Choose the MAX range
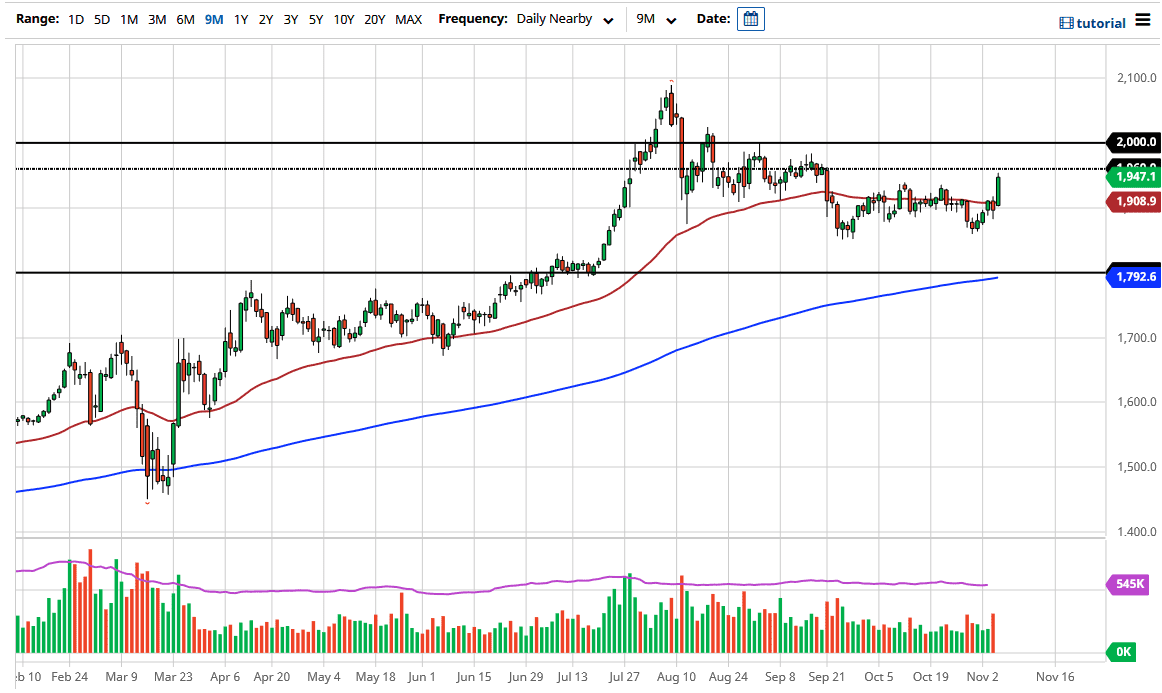 point(408,19)
